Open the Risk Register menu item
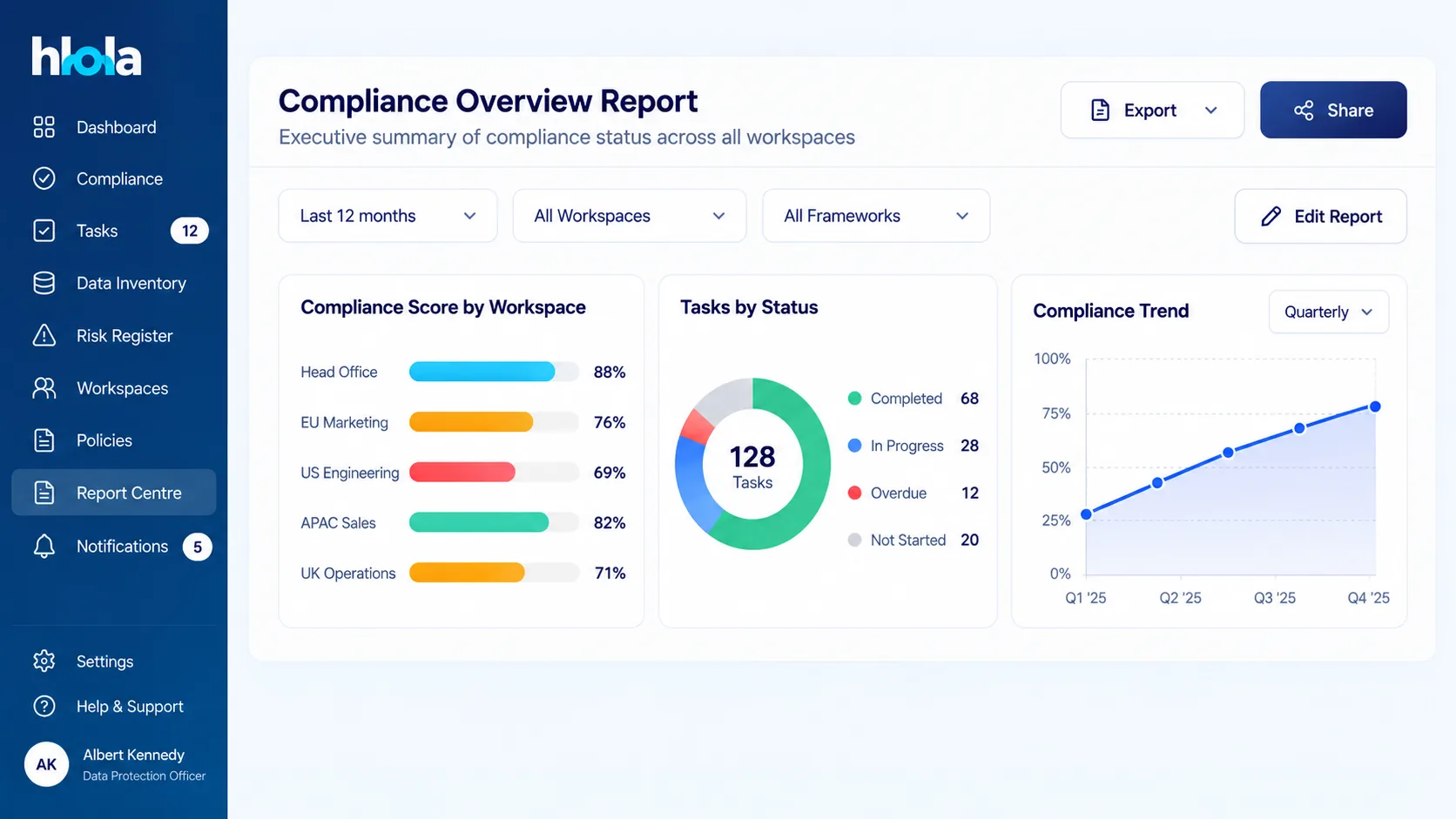Screen dimensions: 1456x819 (x=114, y=335)
